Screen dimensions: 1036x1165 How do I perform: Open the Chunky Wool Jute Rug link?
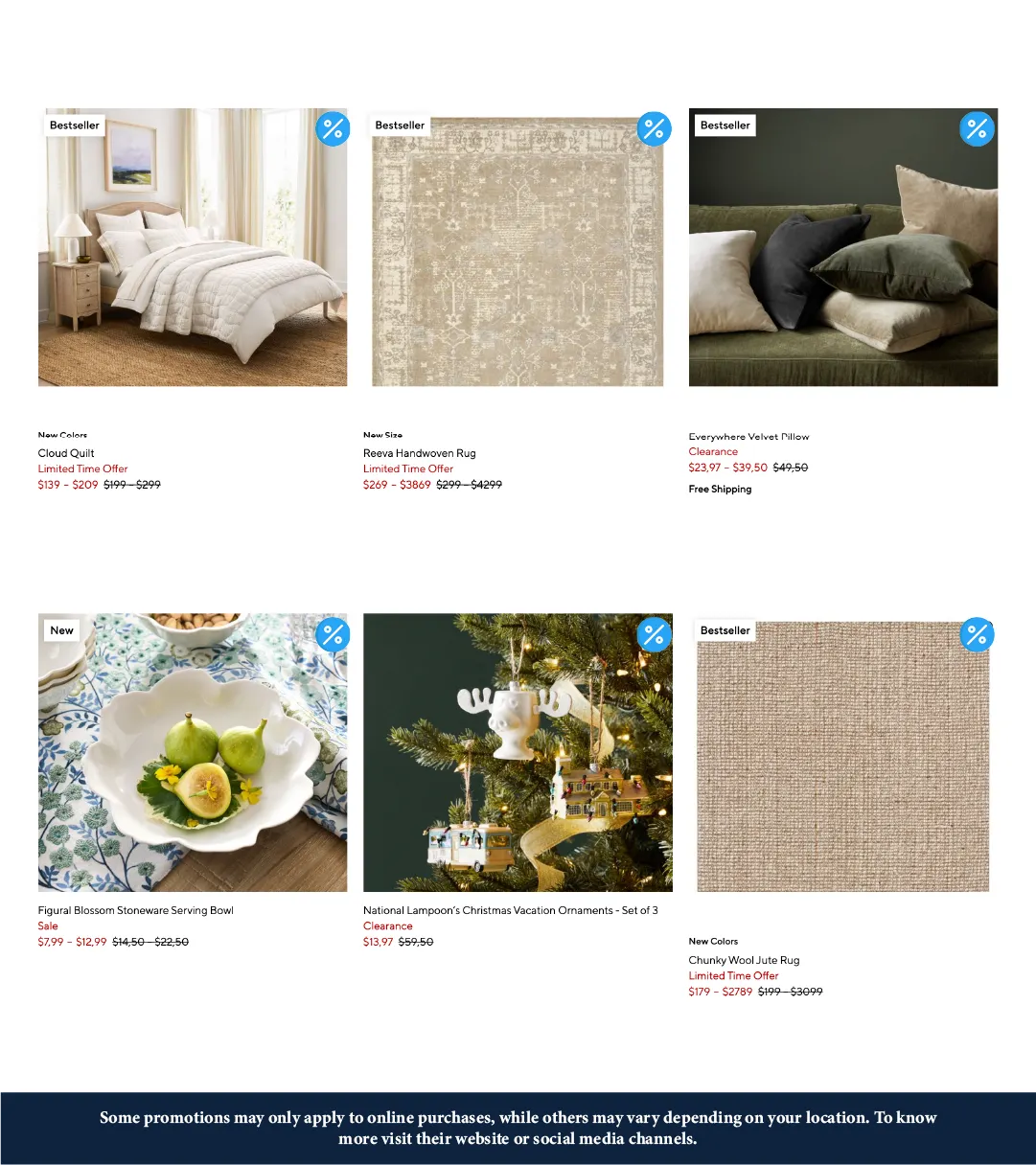744,960
